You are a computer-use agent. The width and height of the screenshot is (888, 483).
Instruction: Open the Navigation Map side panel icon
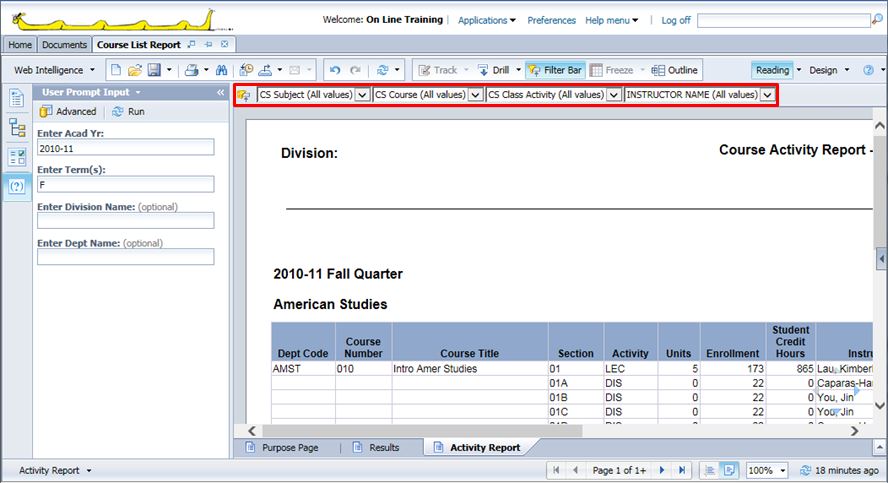[17, 128]
